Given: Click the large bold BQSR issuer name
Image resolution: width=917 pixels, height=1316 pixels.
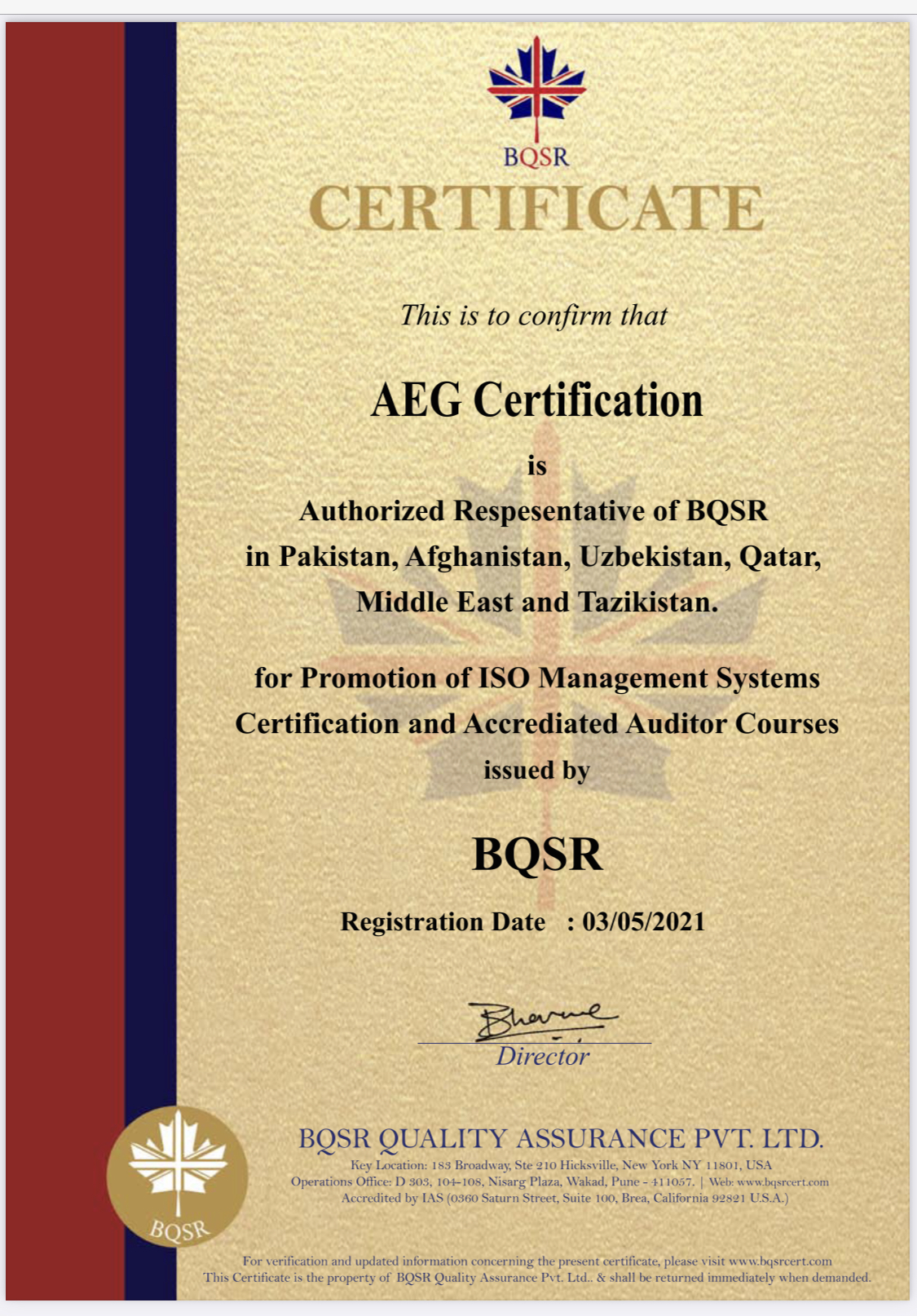Looking at the screenshot, I should (537, 855).
